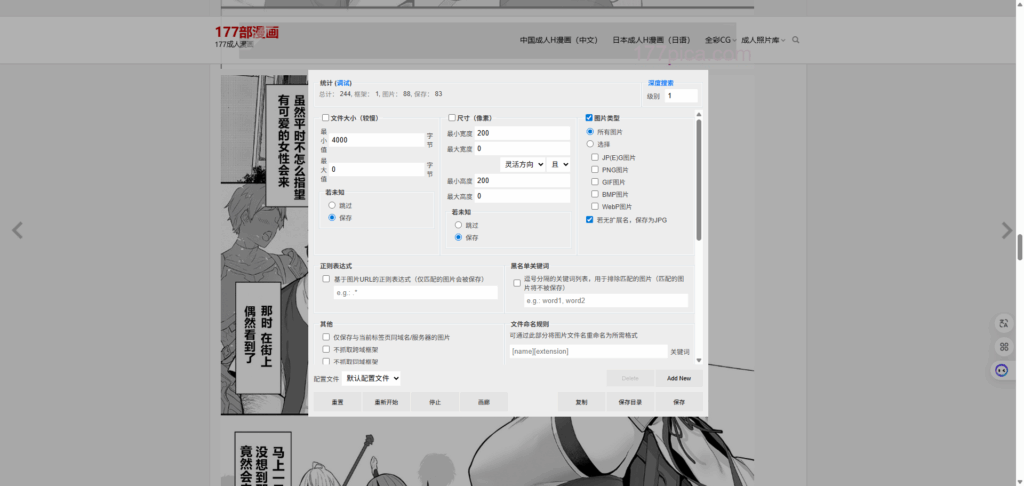Open the four-dot apps icon in right sidebar
Viewport: 1024px width, 486px height.
click(x=1003, y=346)
